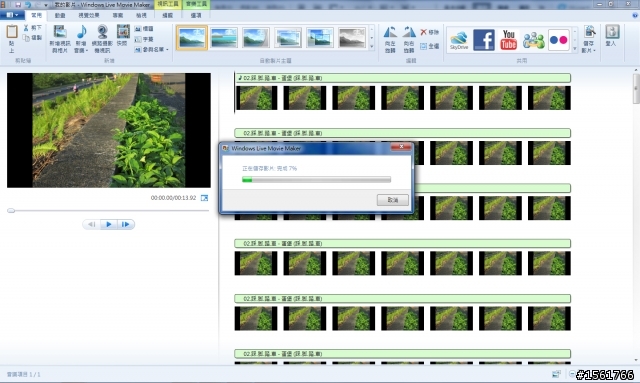The height and width of the screenshot is (383, 640).
Task: Click the Save icon in quick access toolbar
Action: tap(18, 5)
